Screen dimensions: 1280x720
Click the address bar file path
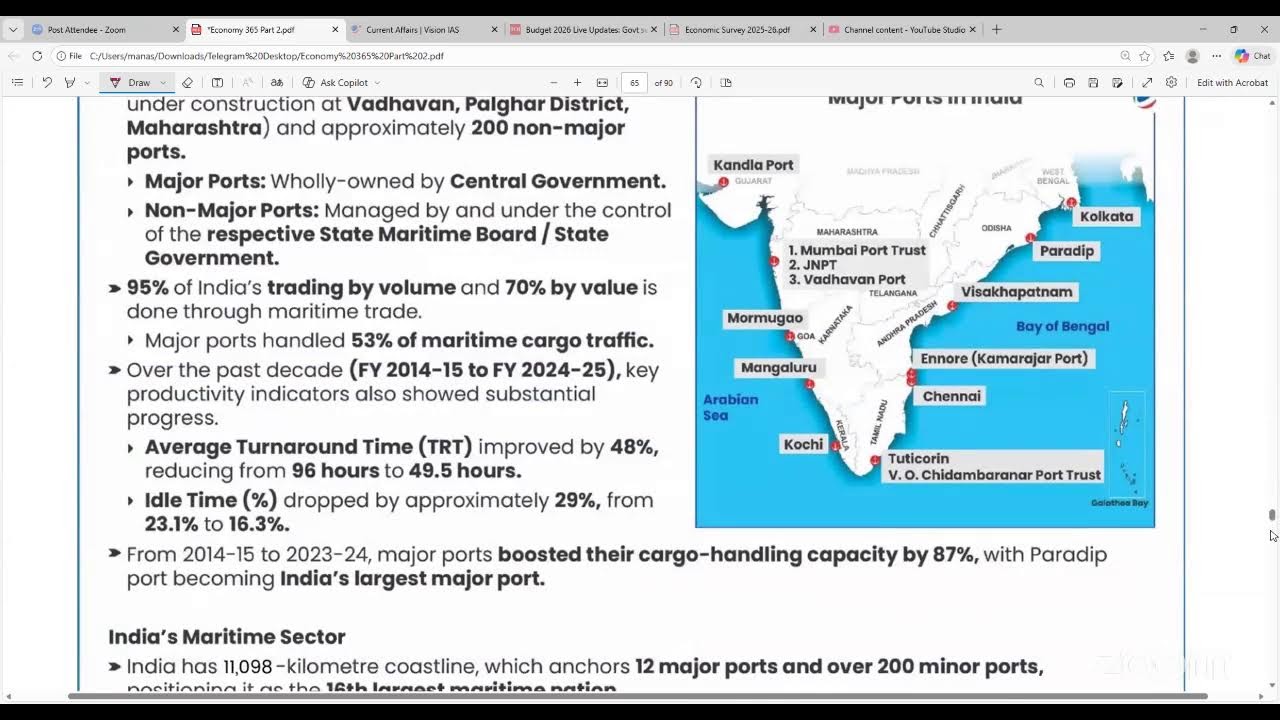[x=266, y=56]
